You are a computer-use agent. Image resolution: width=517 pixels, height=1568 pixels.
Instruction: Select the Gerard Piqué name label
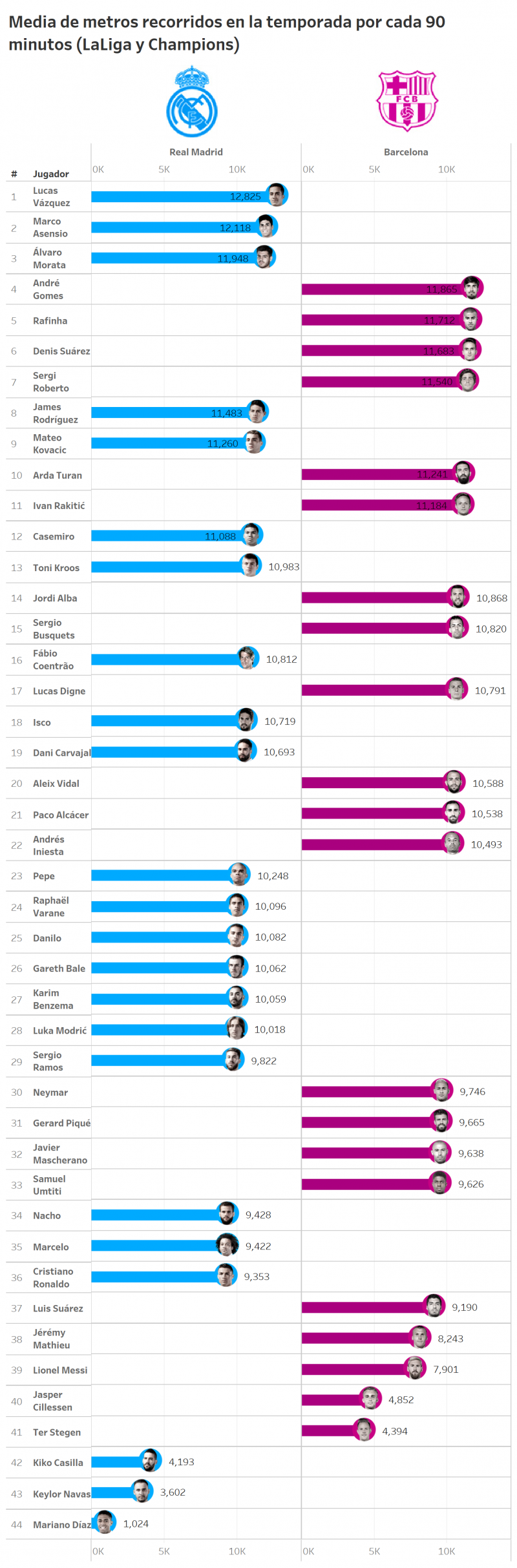coord(61,1124)
